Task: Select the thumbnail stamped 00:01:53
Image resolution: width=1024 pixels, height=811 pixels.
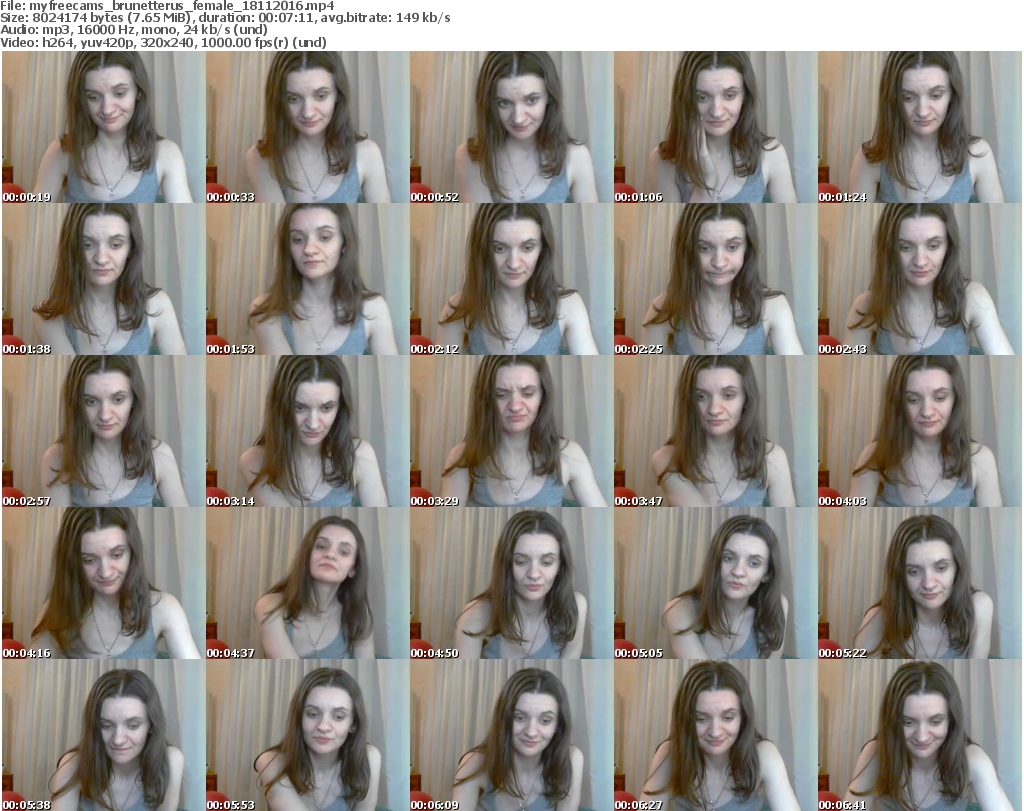Action: coord(308,279)
